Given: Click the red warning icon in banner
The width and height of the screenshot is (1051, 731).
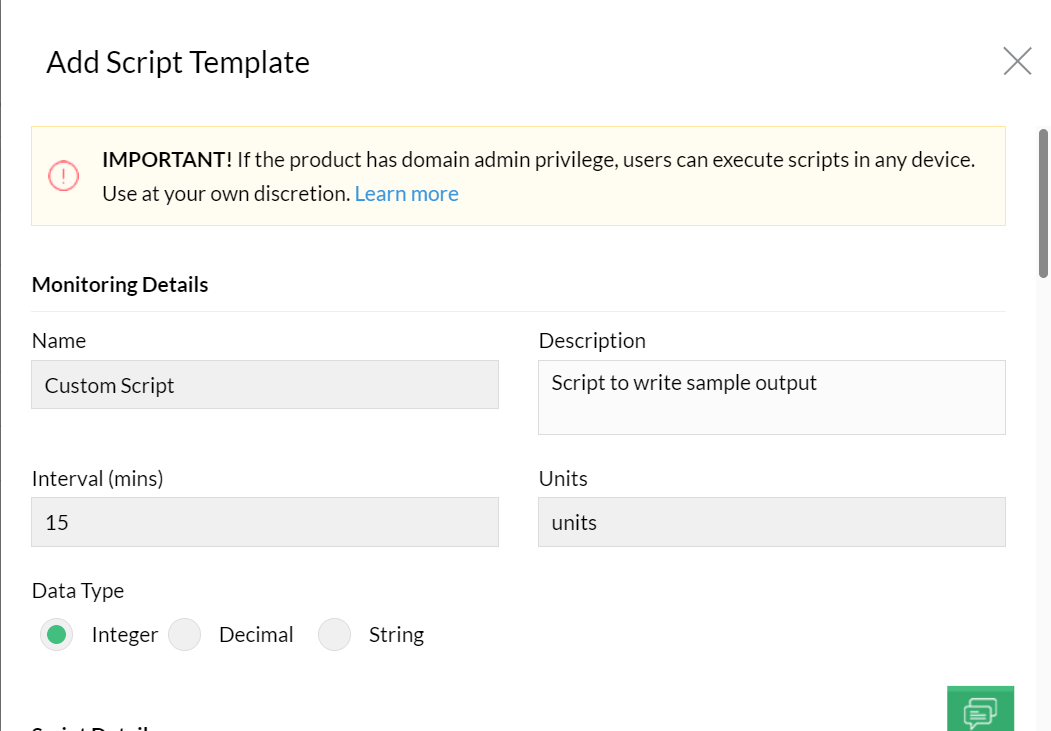Looking at the screenshot, I should coord(63,176).
